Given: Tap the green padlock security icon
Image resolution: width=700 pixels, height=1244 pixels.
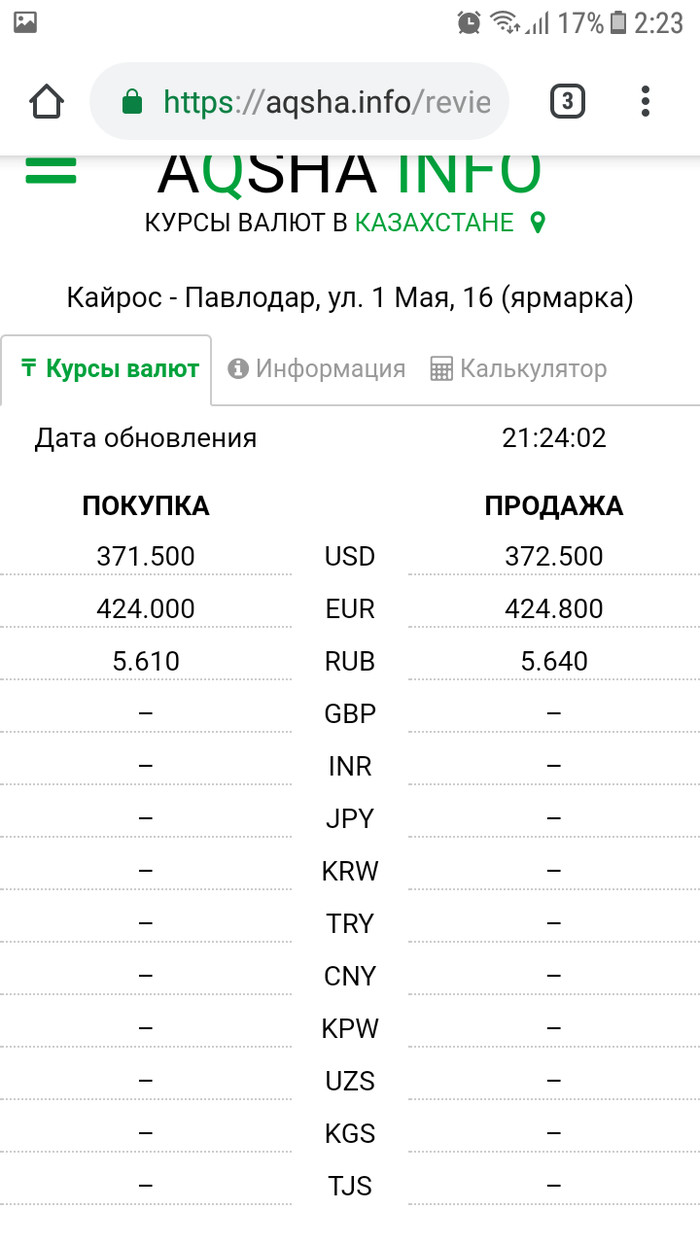Looking at the screenshot, I should coord(132,102).
